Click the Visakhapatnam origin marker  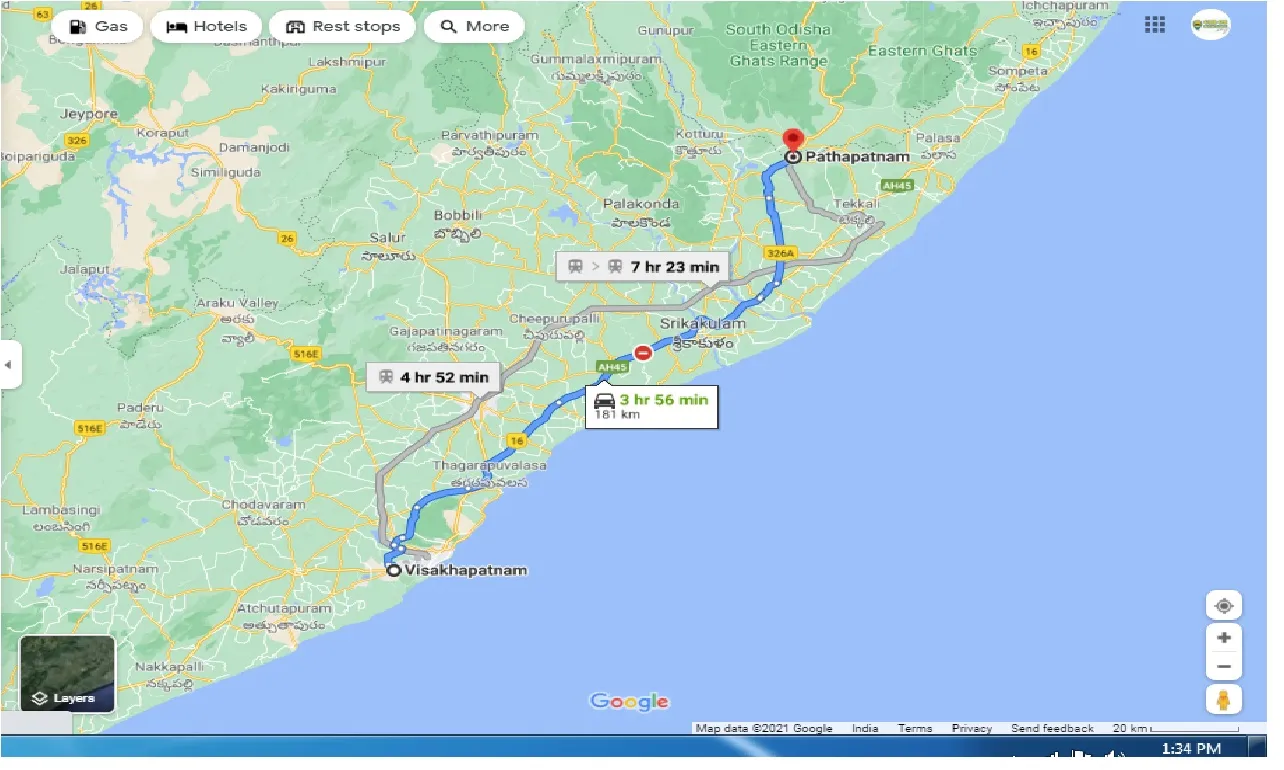[394, 570]
